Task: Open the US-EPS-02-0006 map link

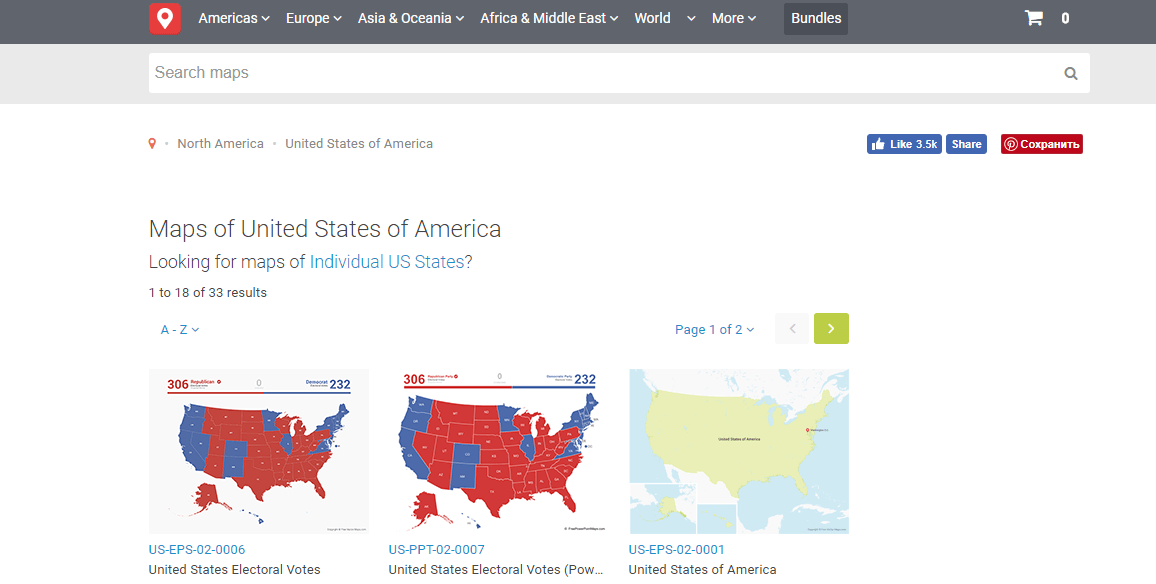Action: [x=197, y=549]
